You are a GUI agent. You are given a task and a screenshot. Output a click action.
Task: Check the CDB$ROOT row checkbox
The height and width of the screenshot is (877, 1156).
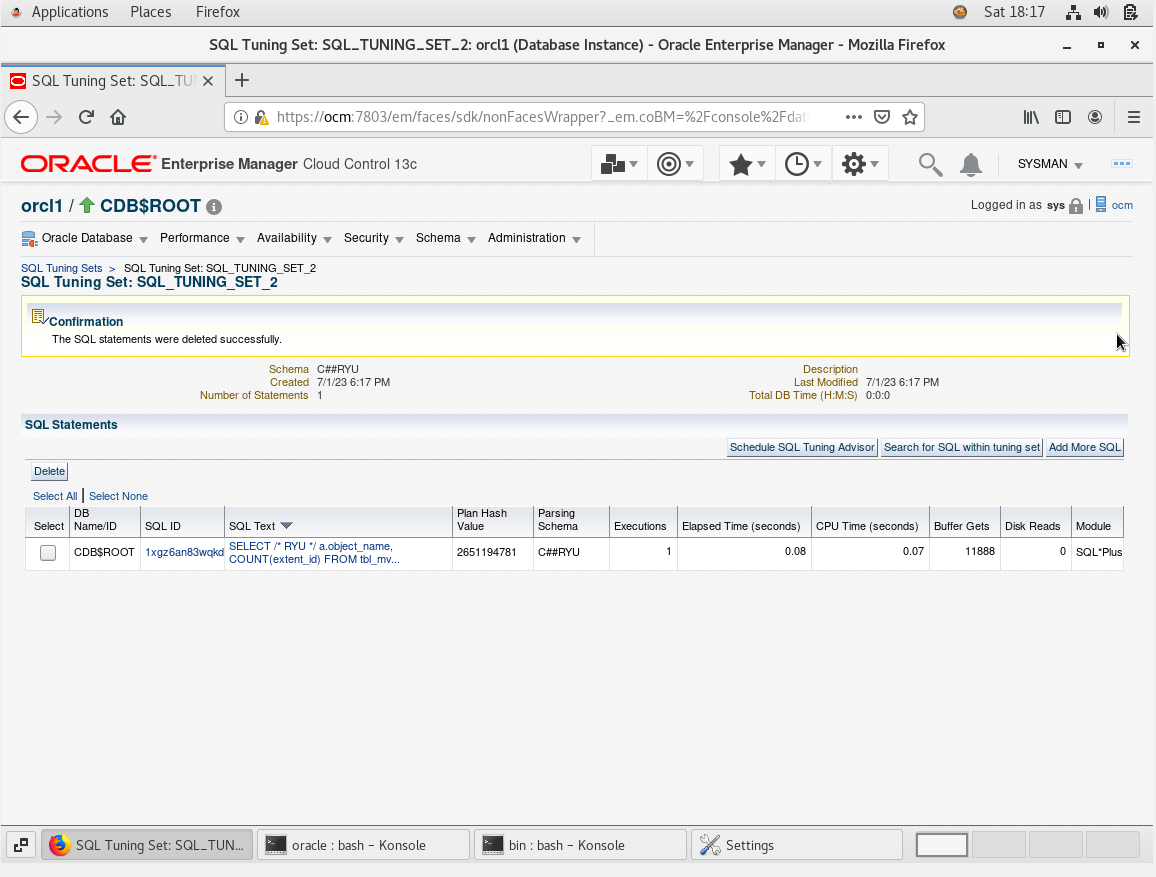(48, 553)
